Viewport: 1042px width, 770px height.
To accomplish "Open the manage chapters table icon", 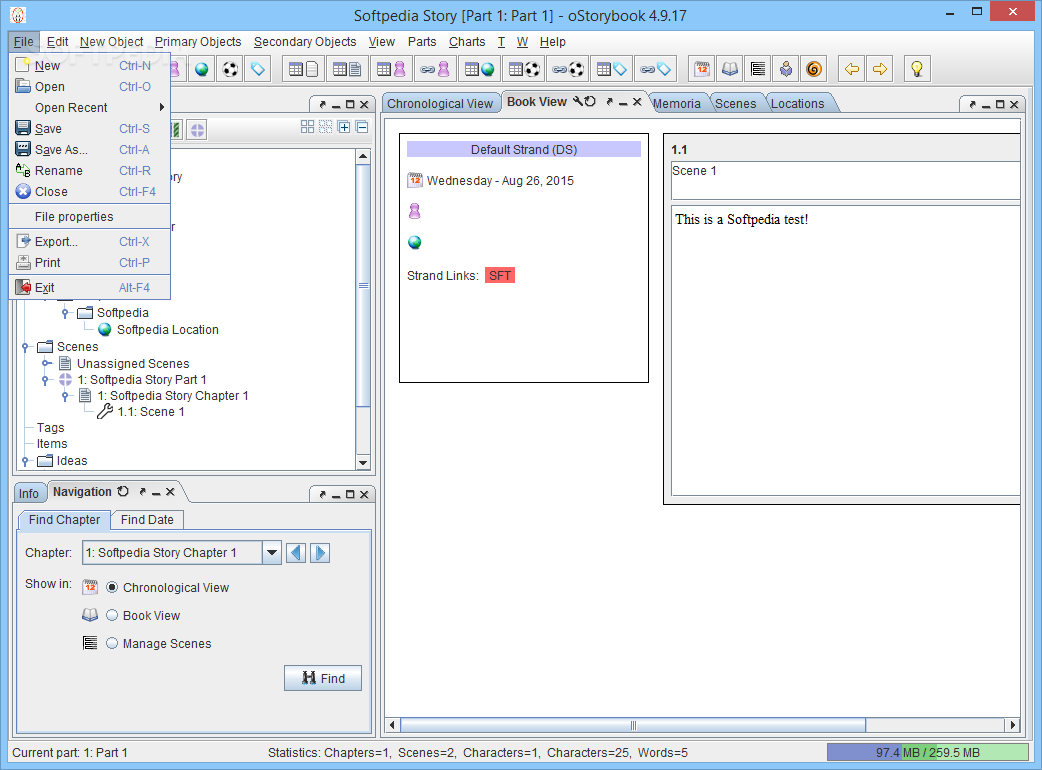I will pyautogui.click(x=304, y=69).
